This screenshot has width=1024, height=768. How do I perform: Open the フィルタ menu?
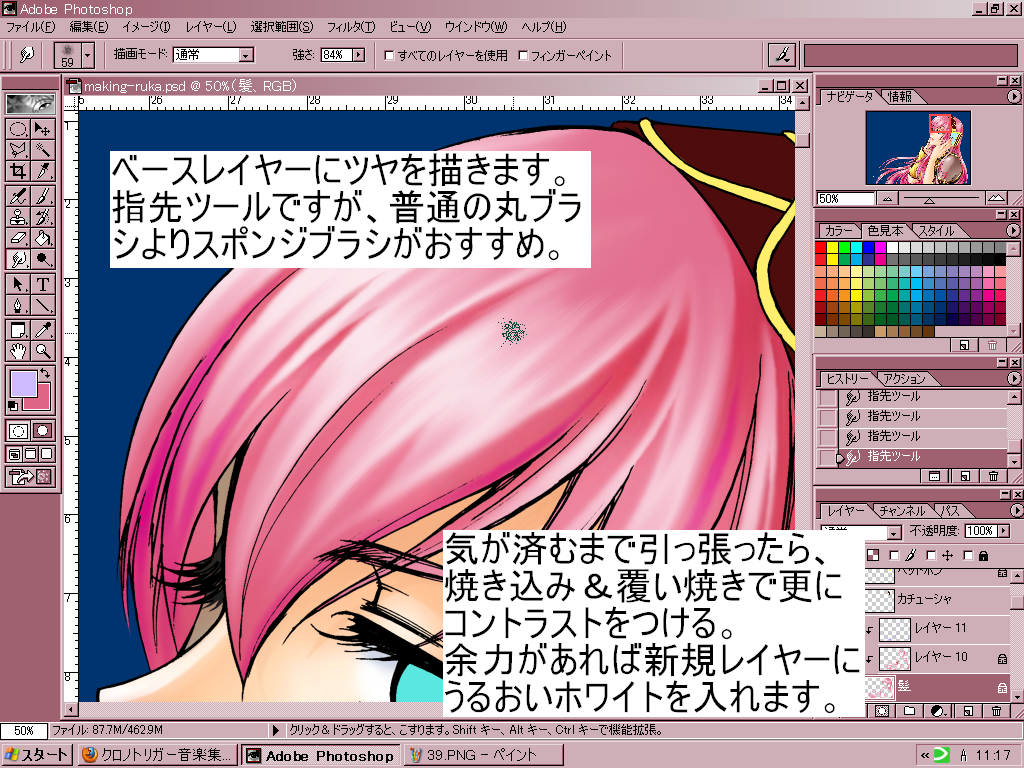(351, 26)
